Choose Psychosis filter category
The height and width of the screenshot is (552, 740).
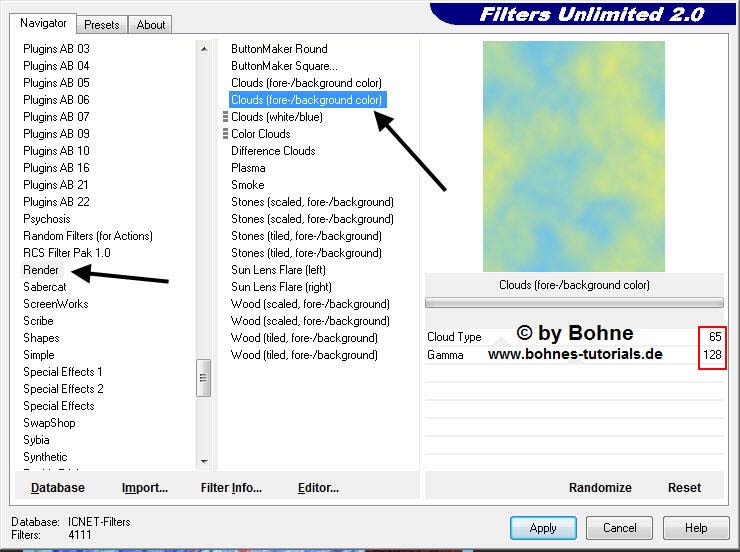[47, 219]
